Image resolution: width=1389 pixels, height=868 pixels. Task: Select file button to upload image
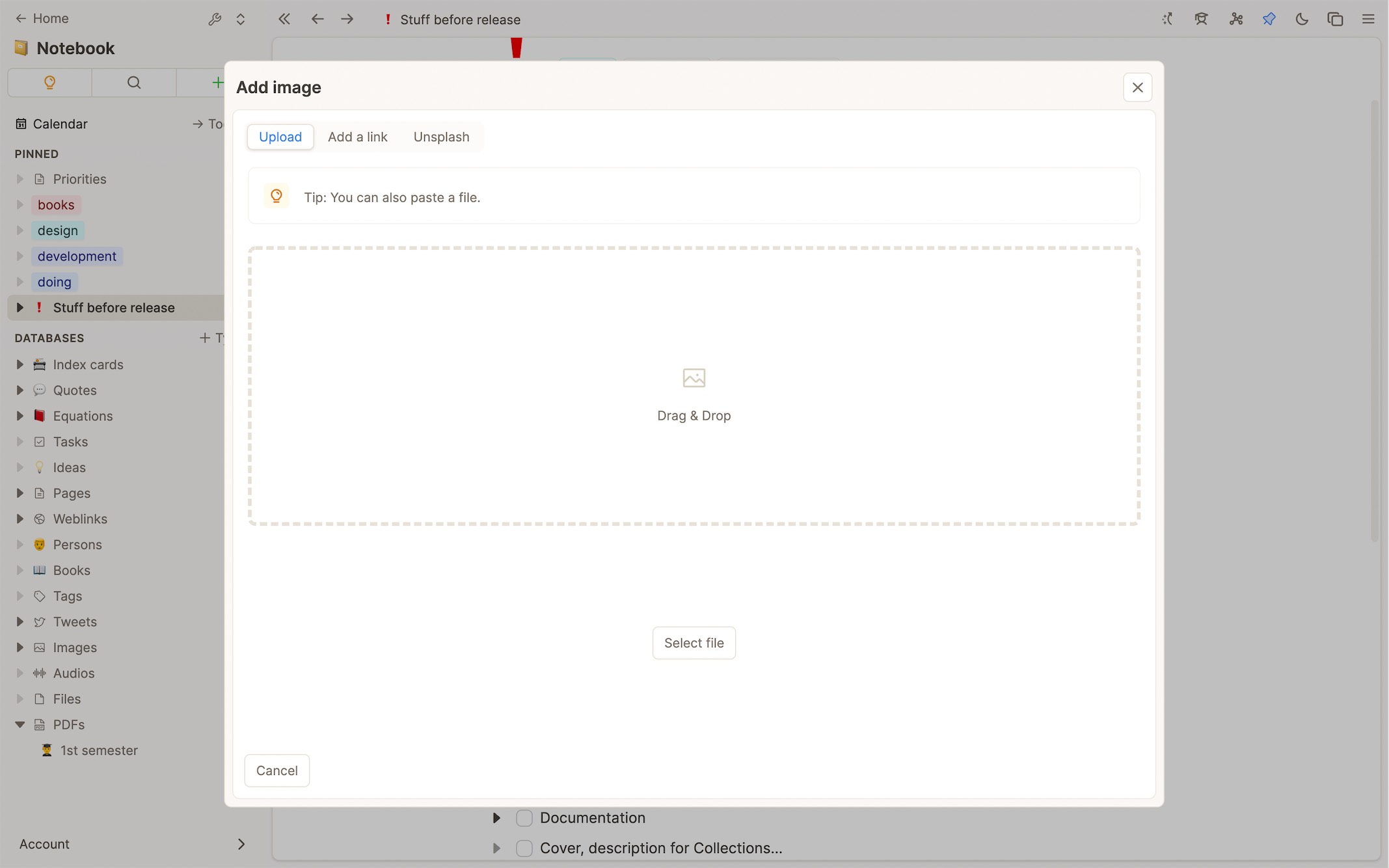(x=694, y=642)
